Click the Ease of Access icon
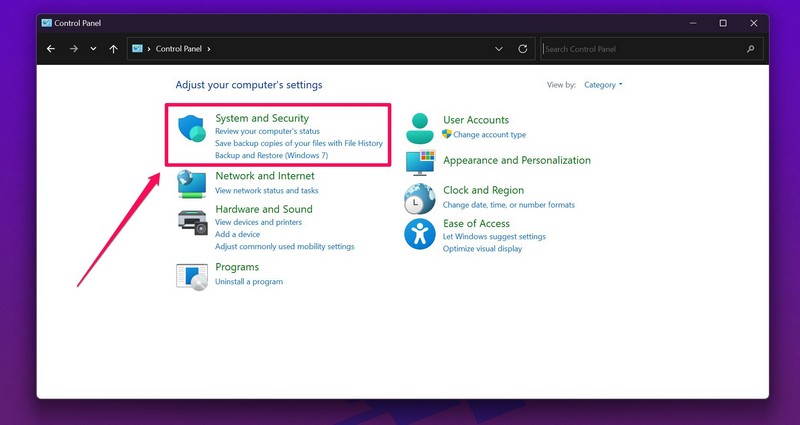This screenshot has height=425, width=800. tap(419, 235)
